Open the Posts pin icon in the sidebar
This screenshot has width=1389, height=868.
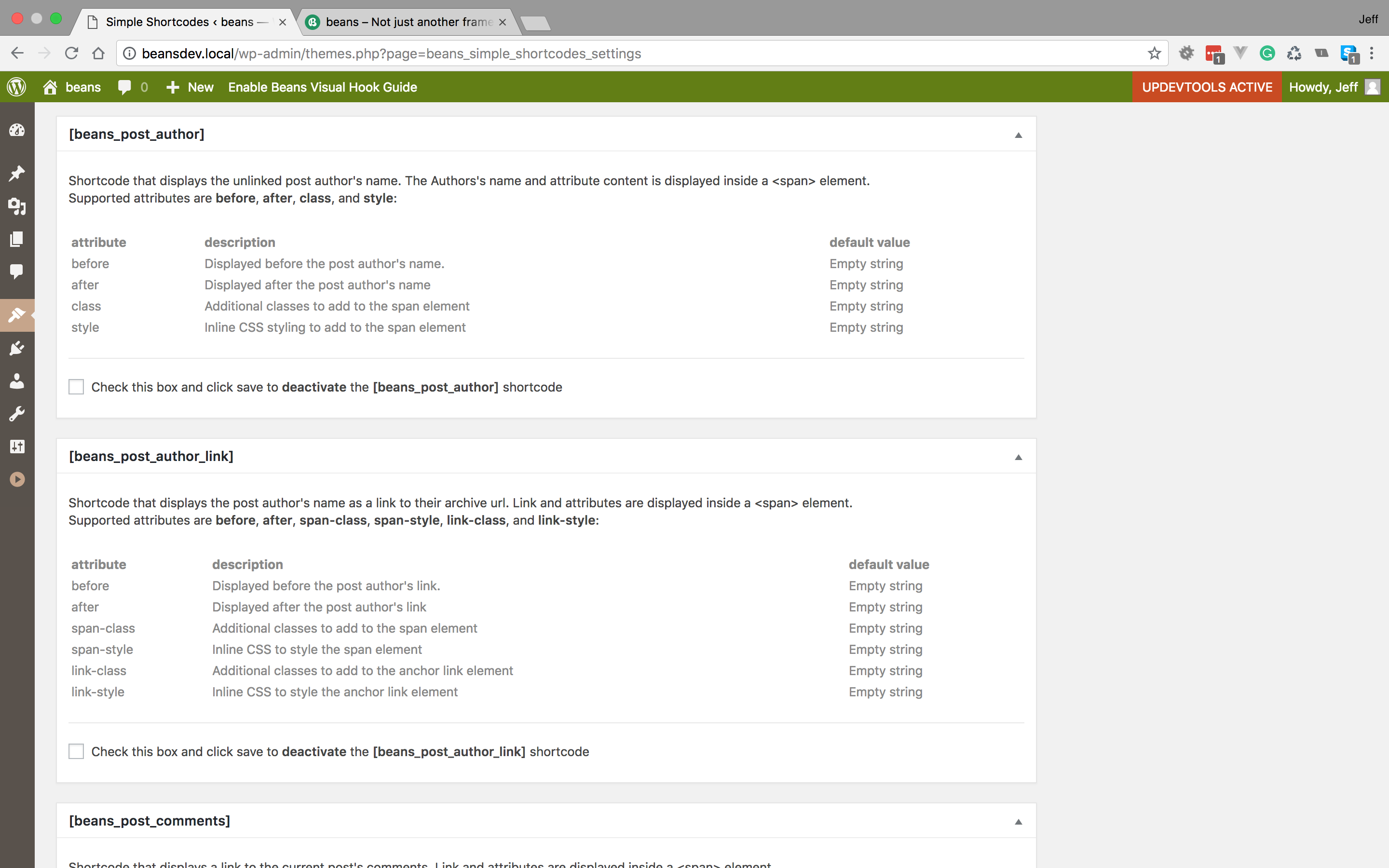coord(17,174)
